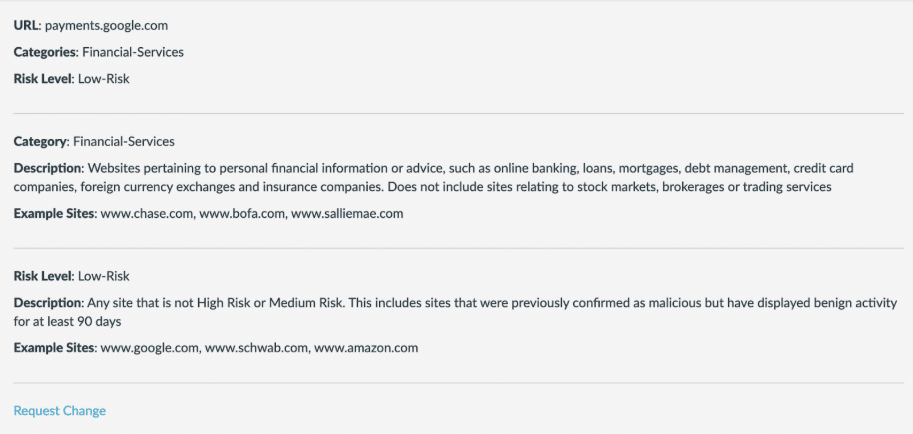Click the Example Sites label under Risk Level
Image resolution: width=913 pixels, height=434 pixels.
point(54,348)
